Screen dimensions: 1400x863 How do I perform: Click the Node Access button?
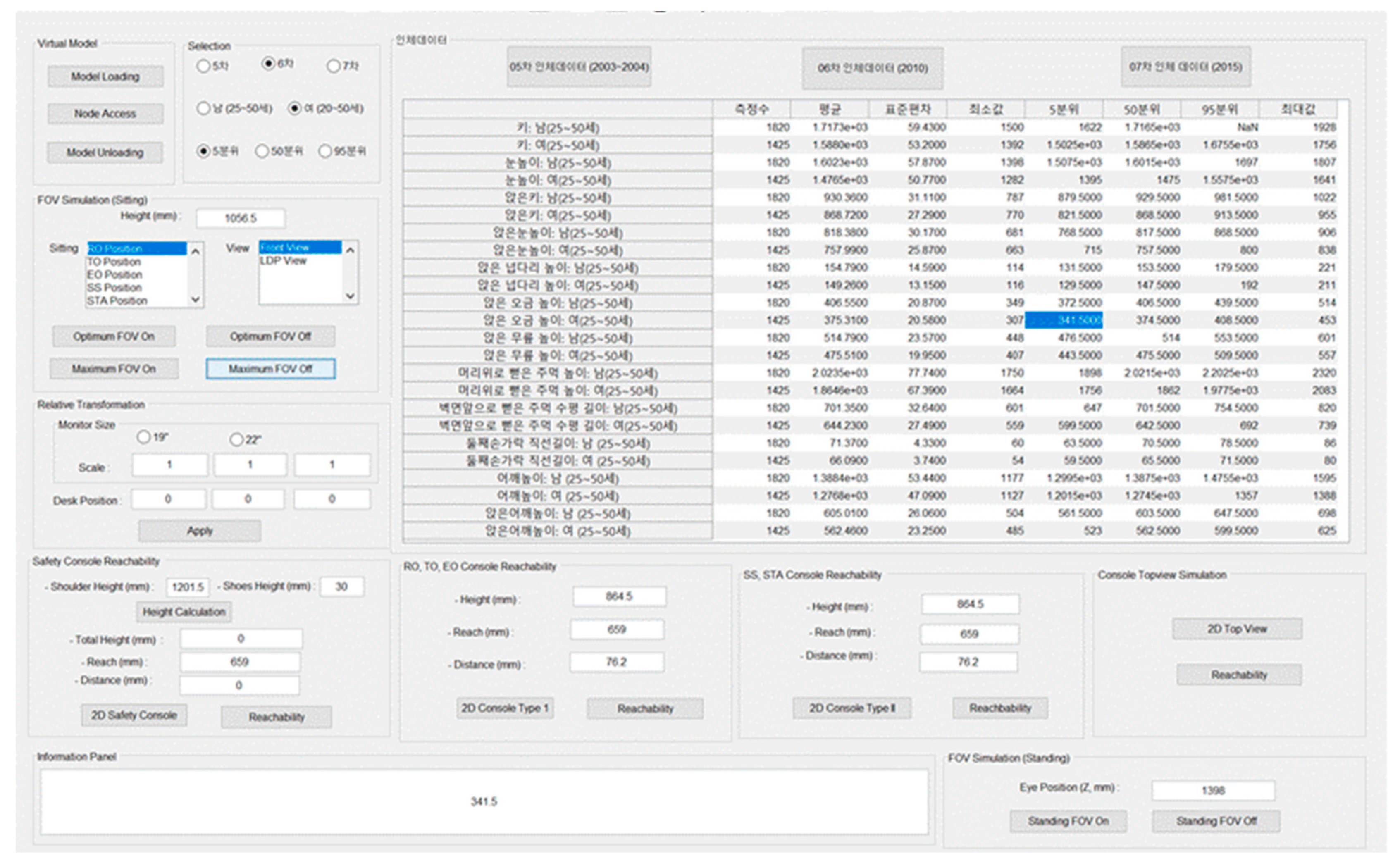[105, 114]
